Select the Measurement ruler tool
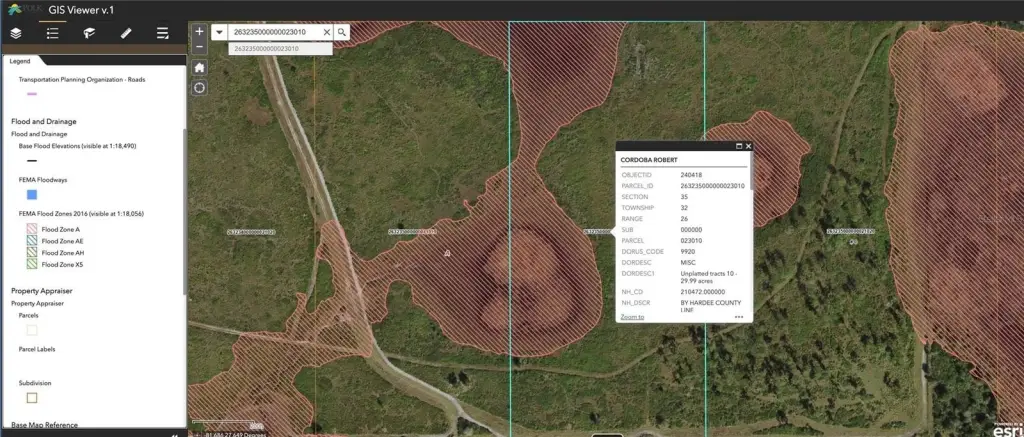The width and height of the screenshot is (1024, 437). (126, 33)
